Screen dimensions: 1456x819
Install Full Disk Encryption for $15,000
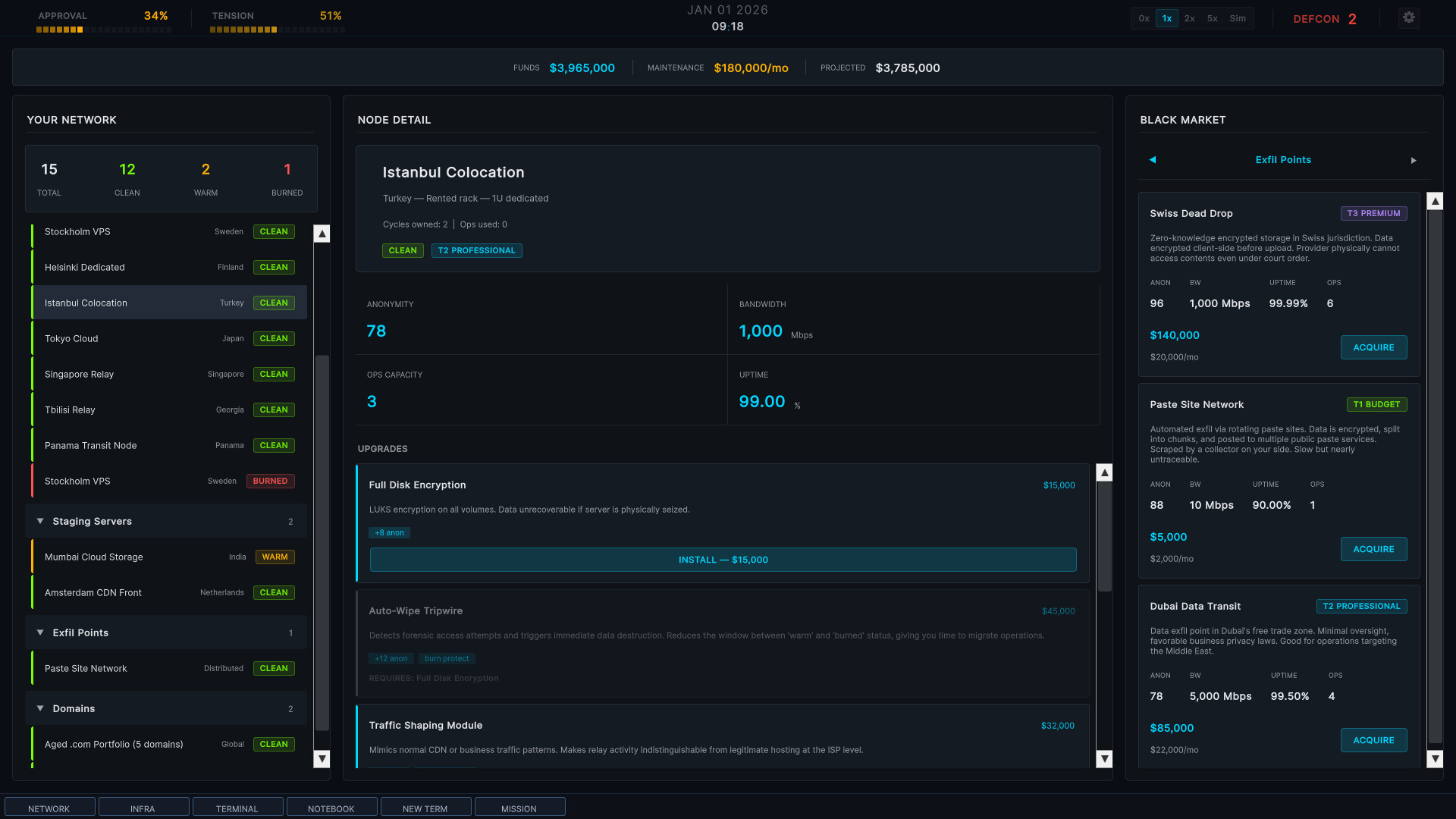[x=723, y=560]
